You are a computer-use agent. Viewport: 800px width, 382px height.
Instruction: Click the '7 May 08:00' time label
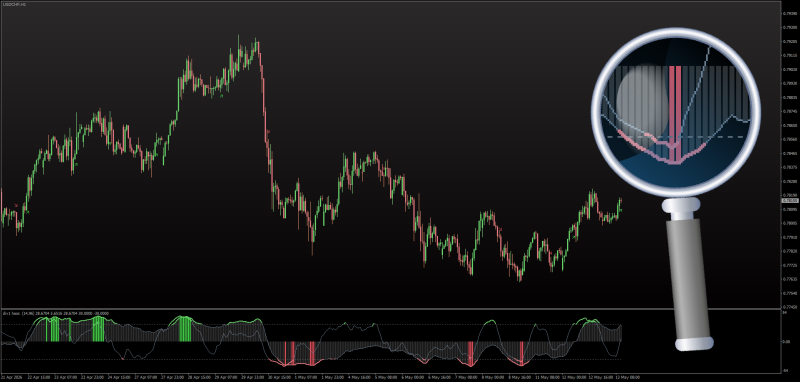click(x=466, y=377)
